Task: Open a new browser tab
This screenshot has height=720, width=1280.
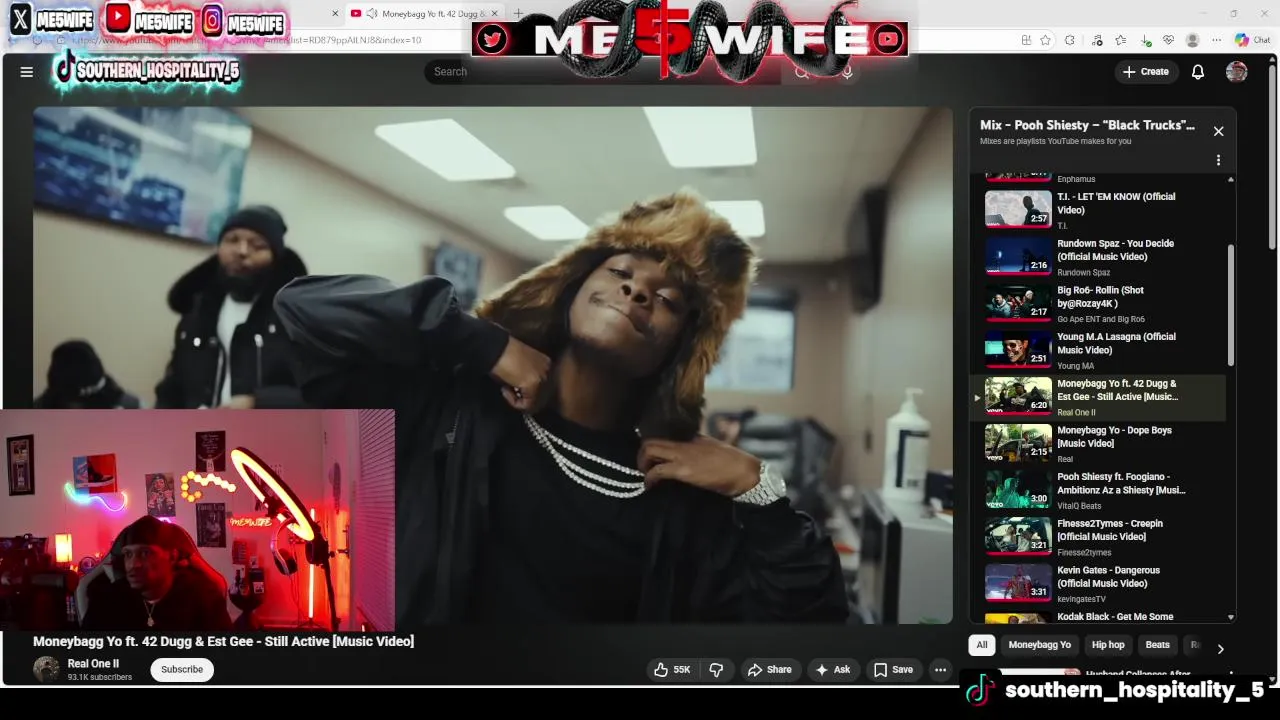Action: pyautogui.click(x=518, y=13)
